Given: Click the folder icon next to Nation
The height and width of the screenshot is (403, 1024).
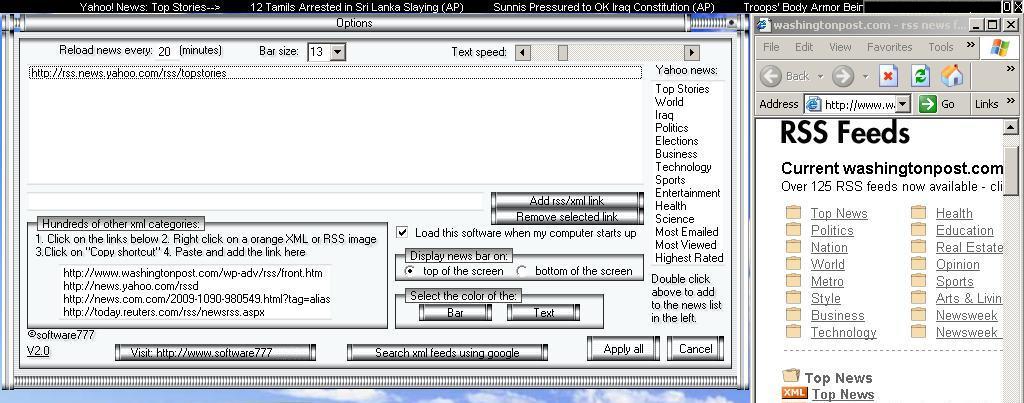Looking at the screenshot, I should 793,247.
